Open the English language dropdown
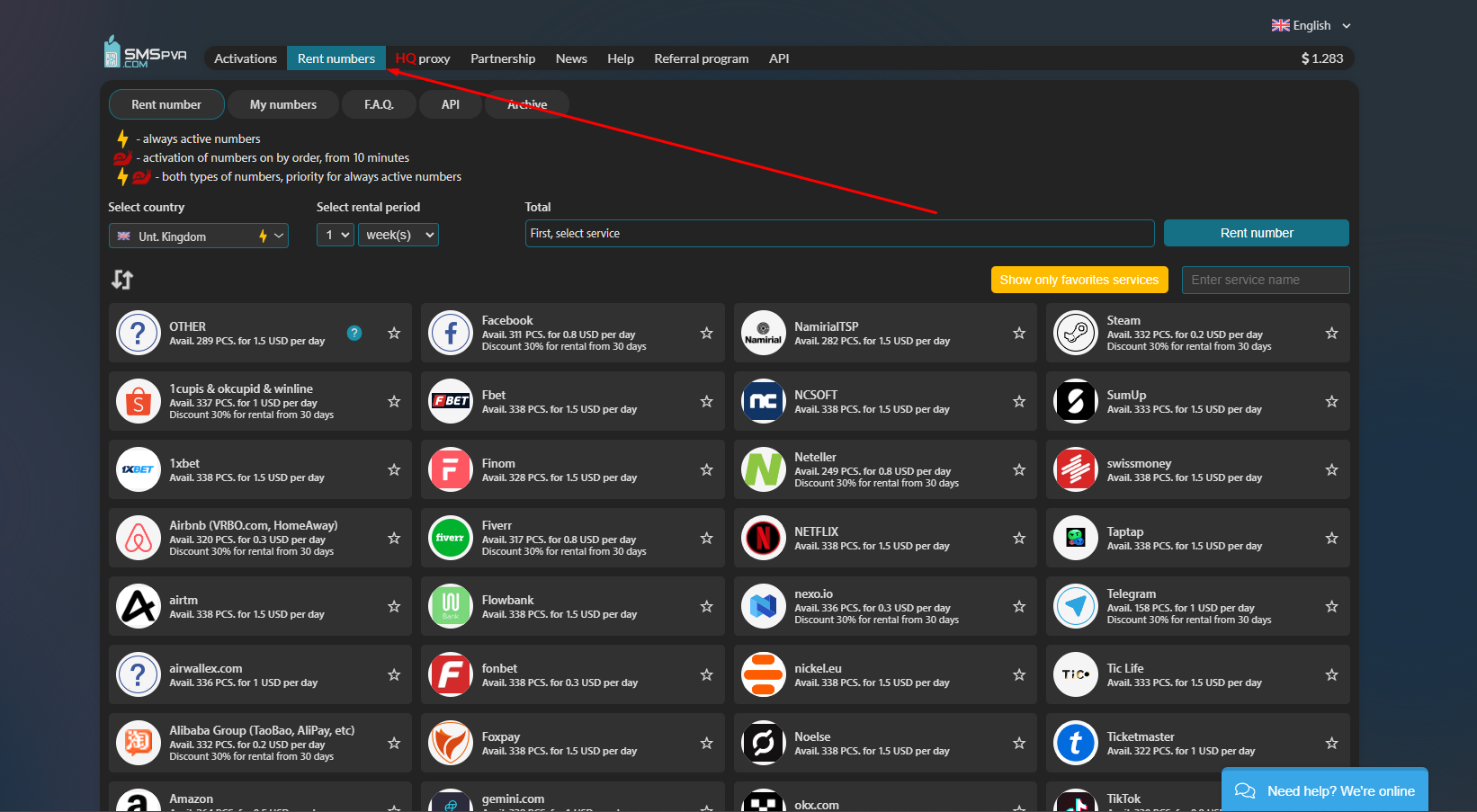The image size is (1477, 812). click(1311, 25)
